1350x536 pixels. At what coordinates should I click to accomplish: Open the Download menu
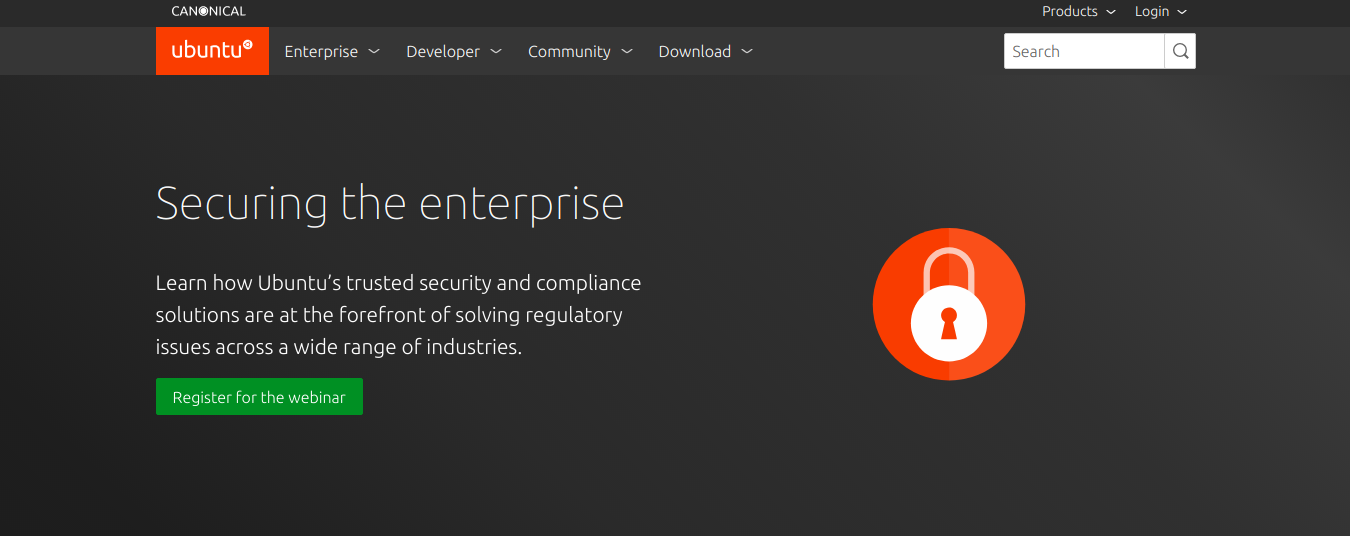click(705, 51)
